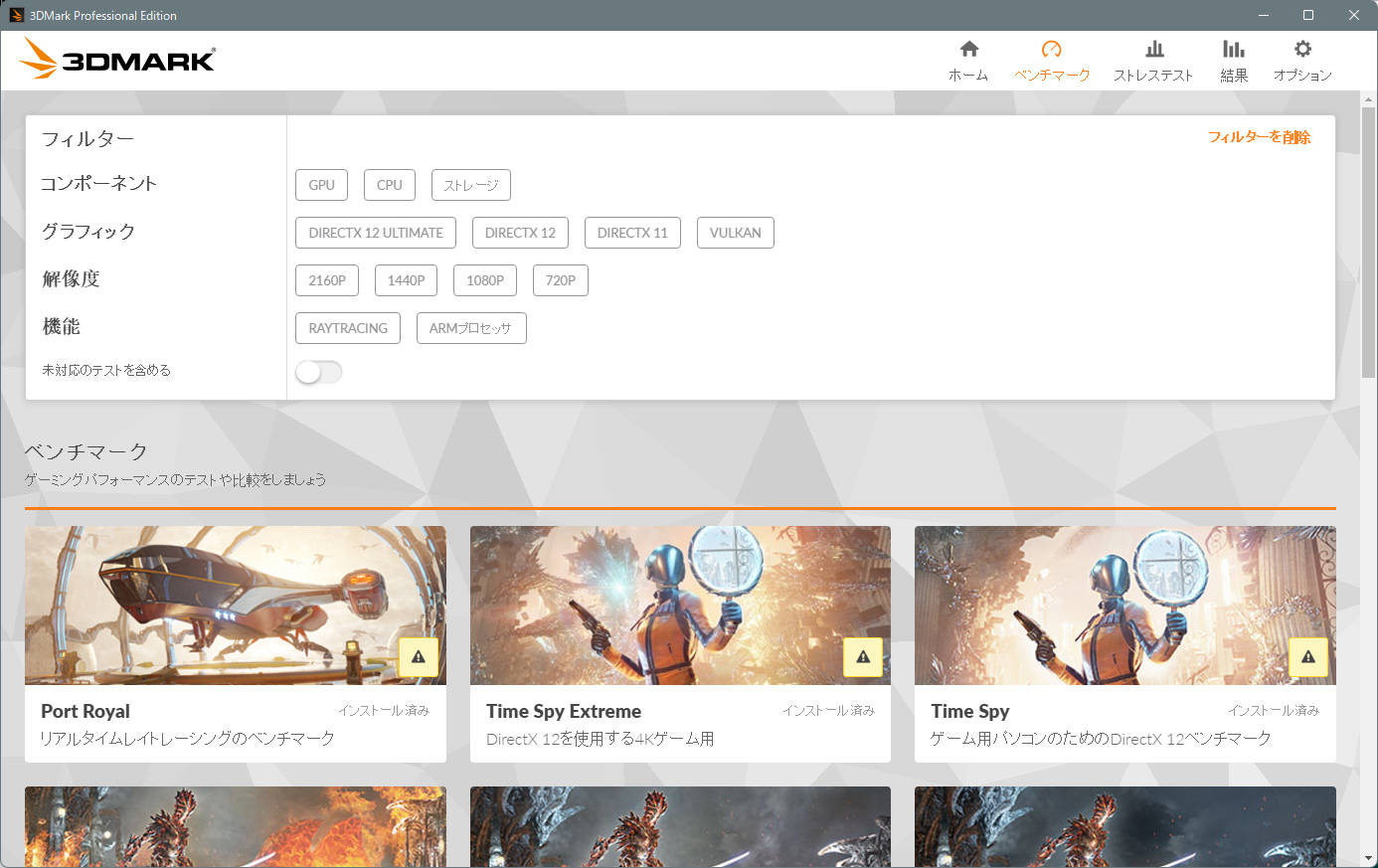
Task: Click the Time Spy thumbnail image
Action: click(1125, 606)
